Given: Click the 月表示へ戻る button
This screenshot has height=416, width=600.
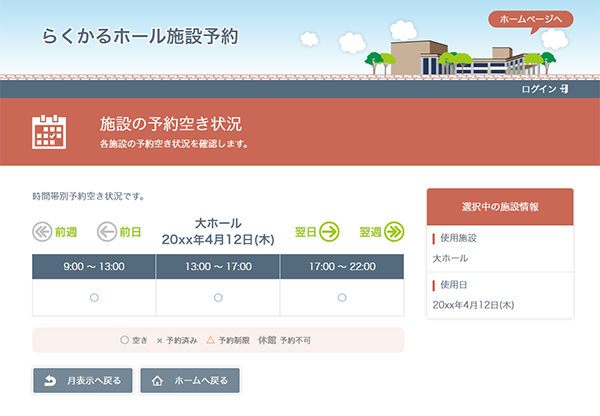Looking at the screenshot, I should point(83,380).
